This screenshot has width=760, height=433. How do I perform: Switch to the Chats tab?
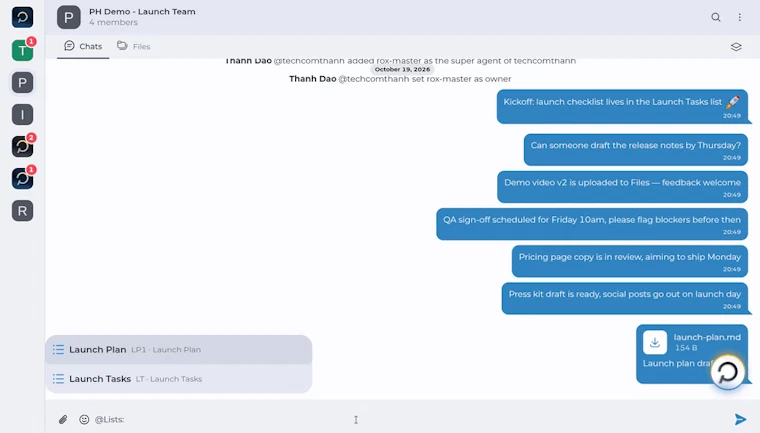pos(83,47)
